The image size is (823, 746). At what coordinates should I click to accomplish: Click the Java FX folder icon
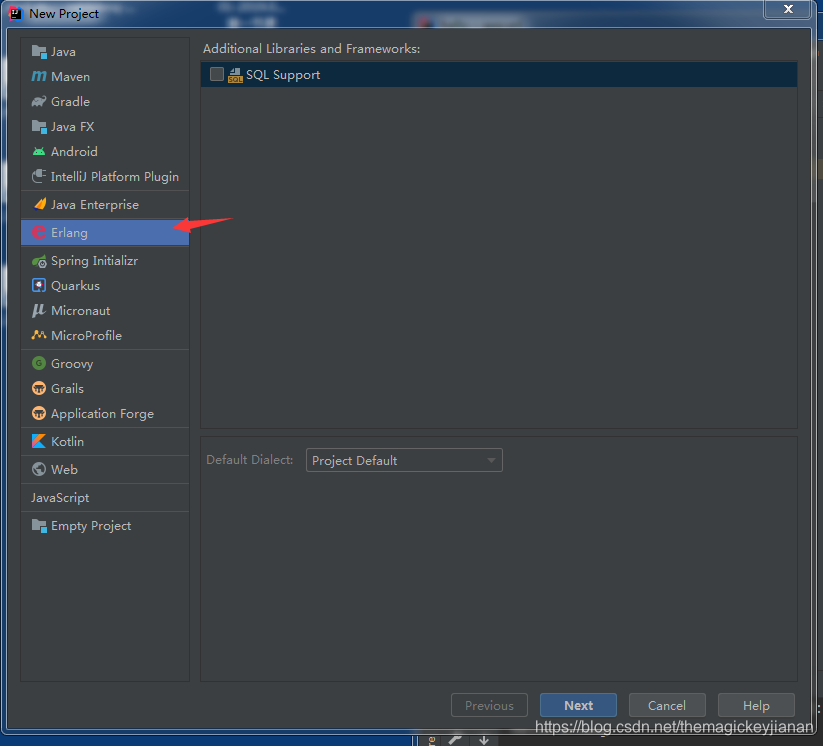tap(39, 127)
